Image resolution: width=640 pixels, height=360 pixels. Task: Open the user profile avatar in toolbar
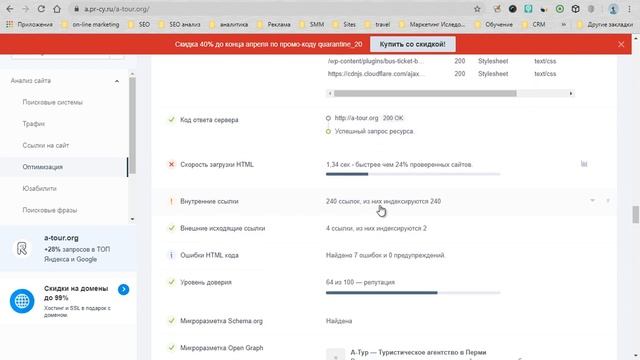pyautogui.click(x=613, y=9)
